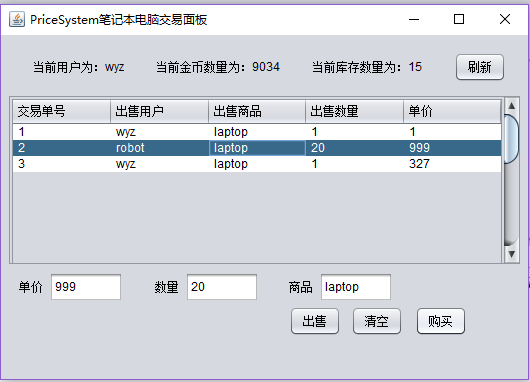Minimize the PriceSystem window
This screenshot has height=382, width=530.
(x=414, y=19)
